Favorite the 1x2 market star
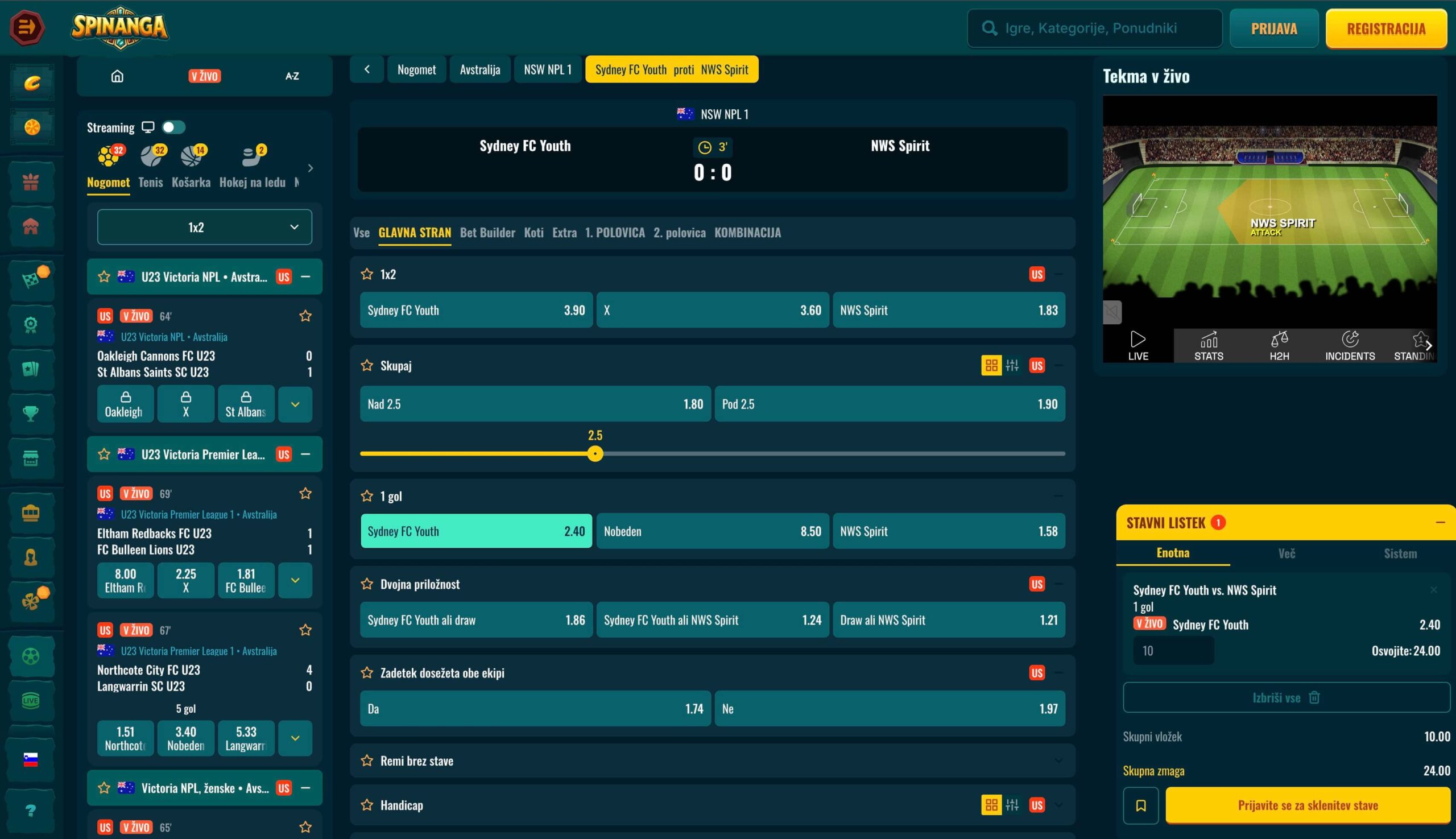The image size is (1456, 839). click(366, 274)
